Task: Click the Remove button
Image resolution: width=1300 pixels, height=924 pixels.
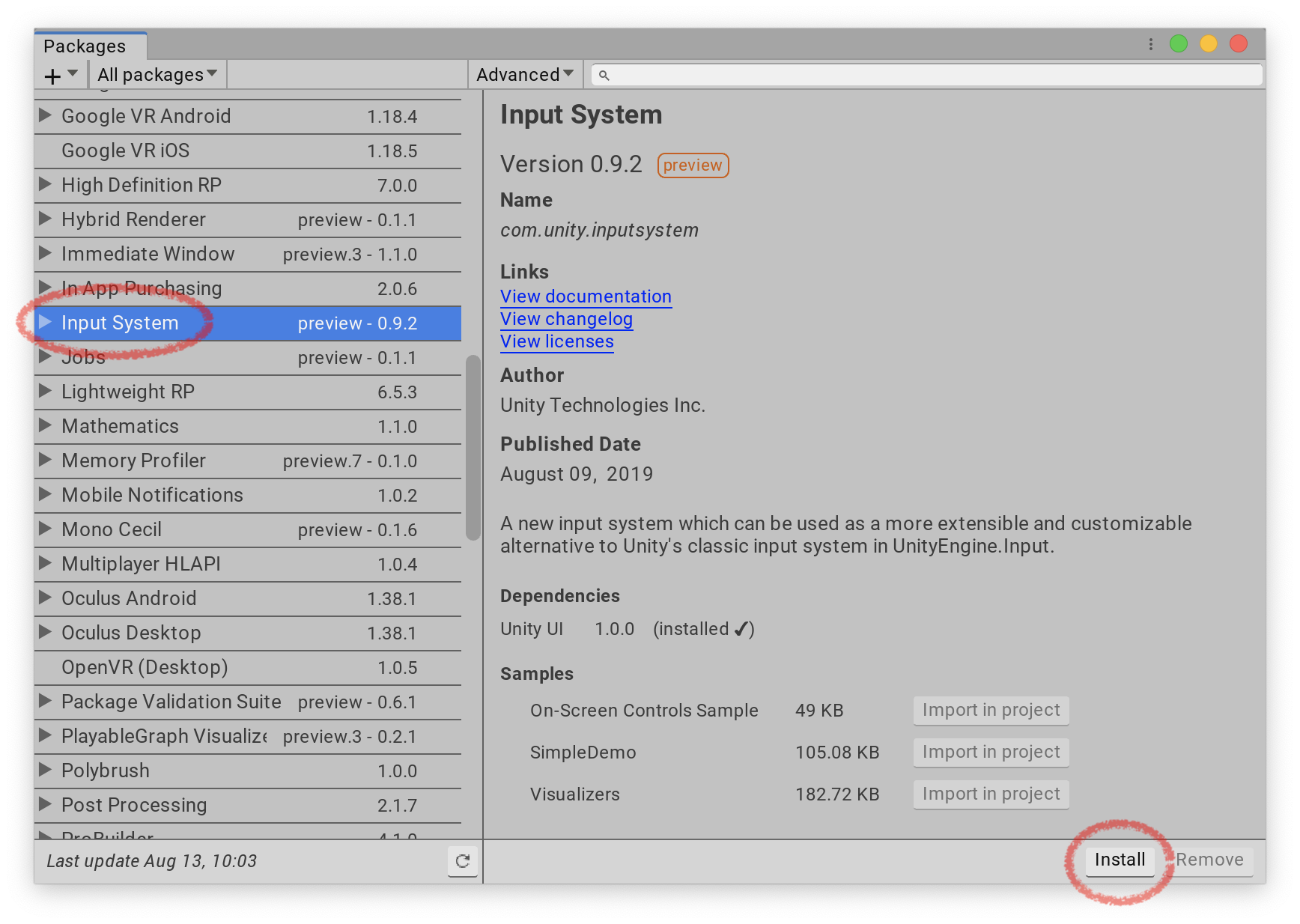Action: click(1209, 860)
